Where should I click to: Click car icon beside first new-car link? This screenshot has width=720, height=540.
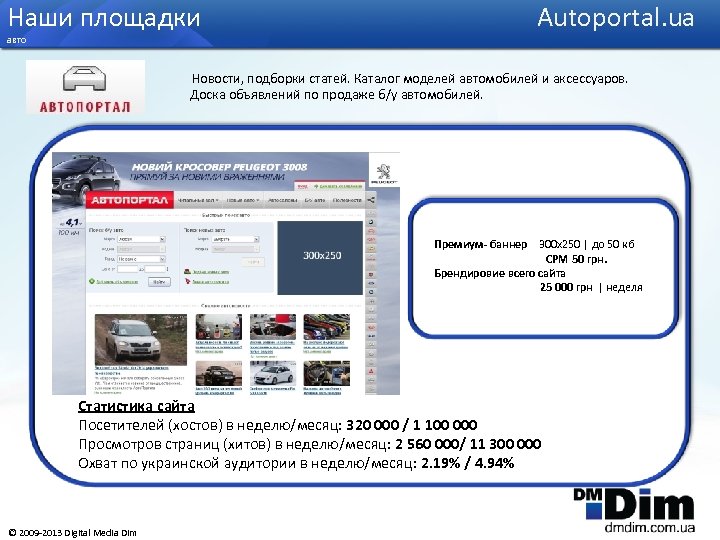pos(187,271)
